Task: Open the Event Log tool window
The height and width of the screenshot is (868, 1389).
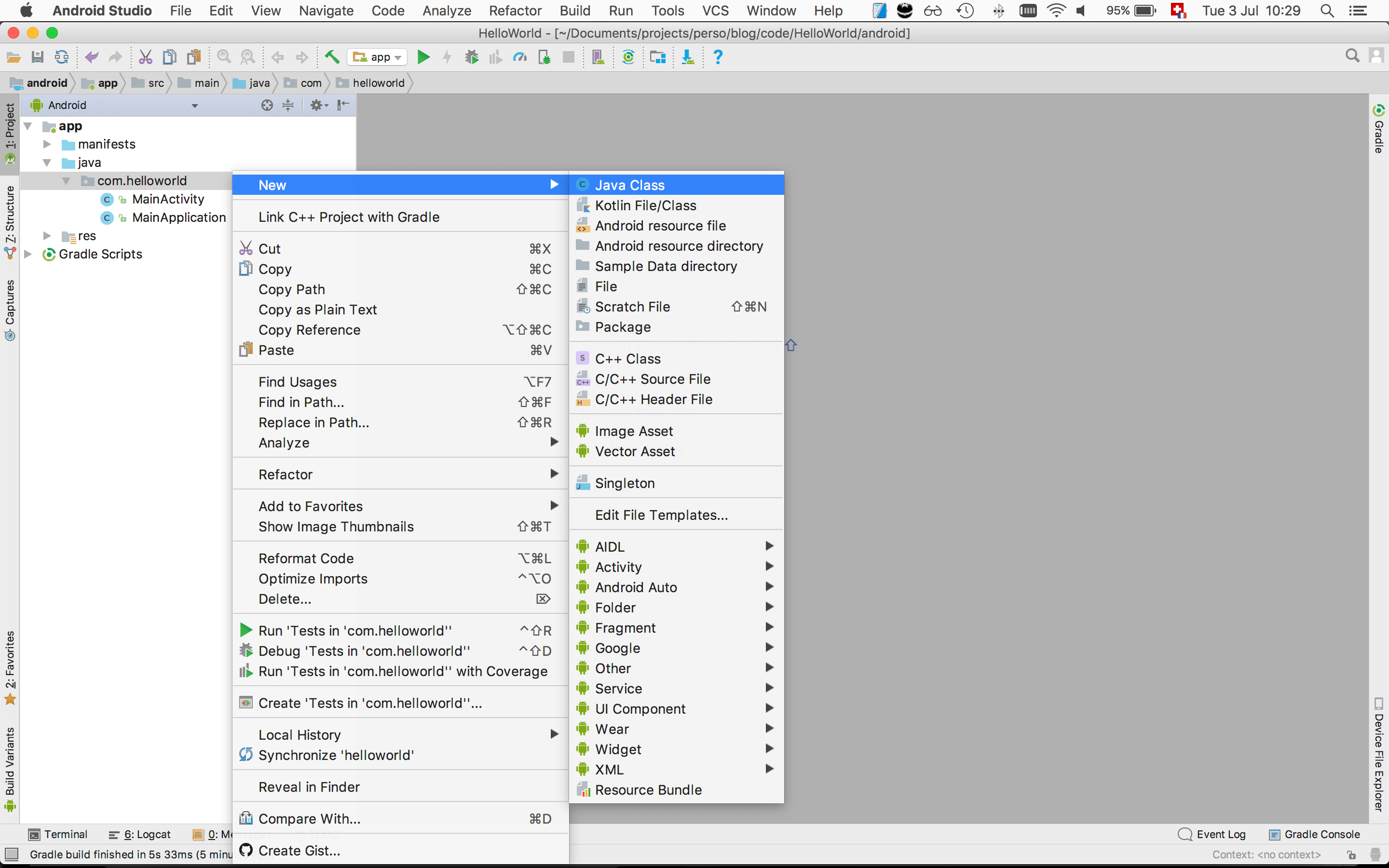Action: (x=1212, y=834)
